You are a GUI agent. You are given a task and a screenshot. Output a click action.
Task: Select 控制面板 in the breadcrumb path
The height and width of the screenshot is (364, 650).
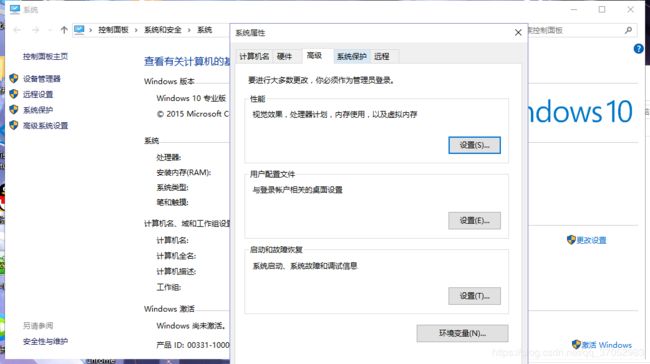(113, 30)
